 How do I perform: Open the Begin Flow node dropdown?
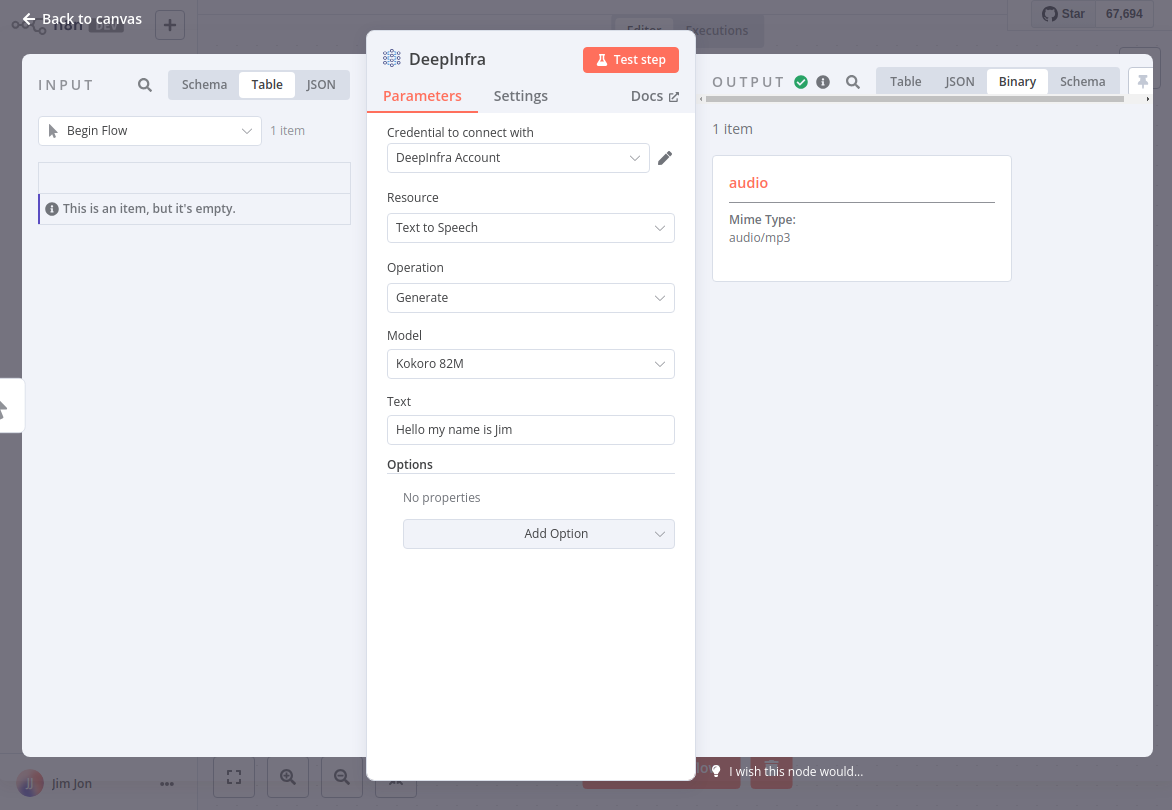[x=149, y=131]
